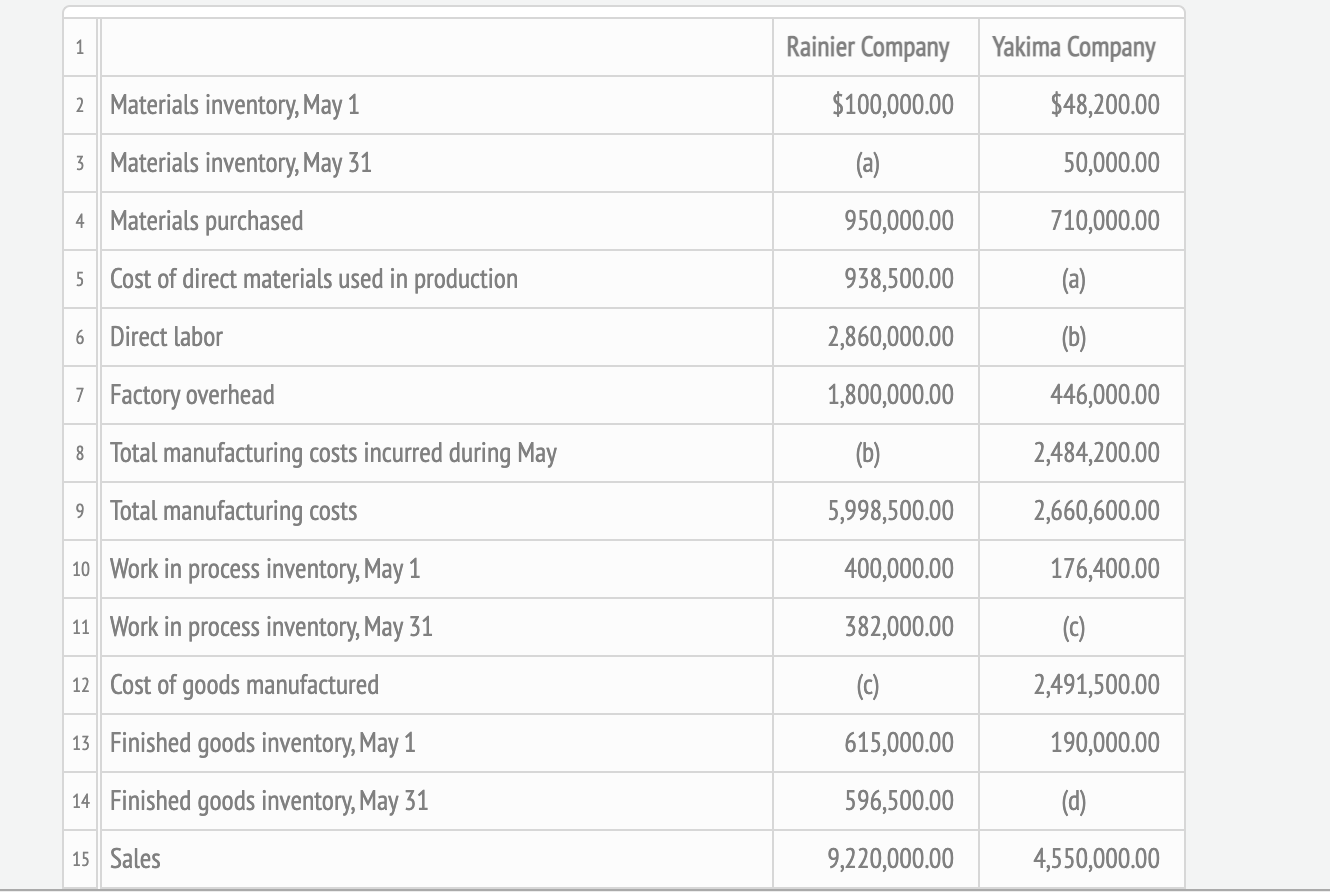Screen dimensions: 1330x892
Task: Select Yakima's 4,550,000.00 sales cell
Action: [1098, 859]
